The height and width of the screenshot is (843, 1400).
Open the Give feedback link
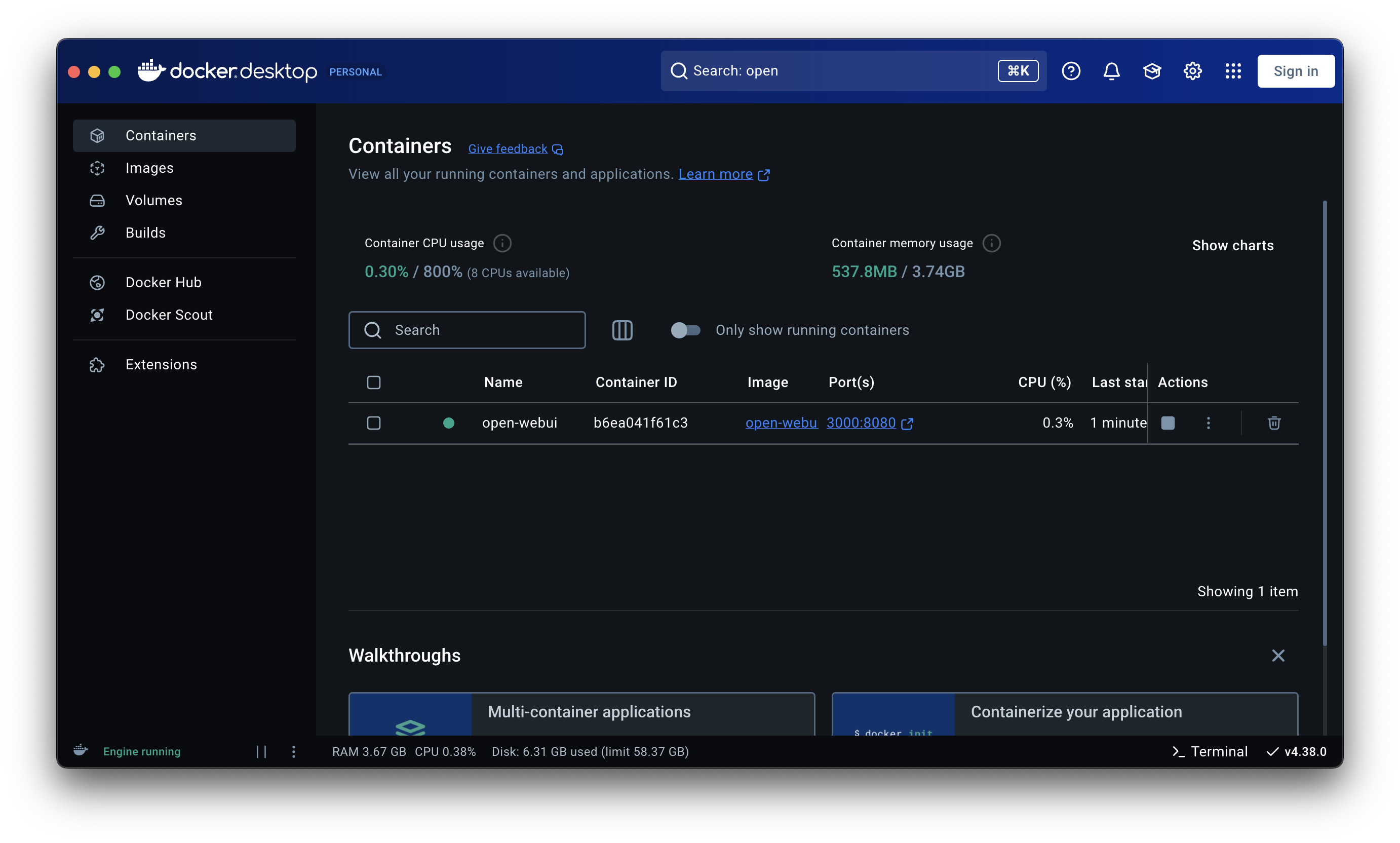click(x=516, y=149)
